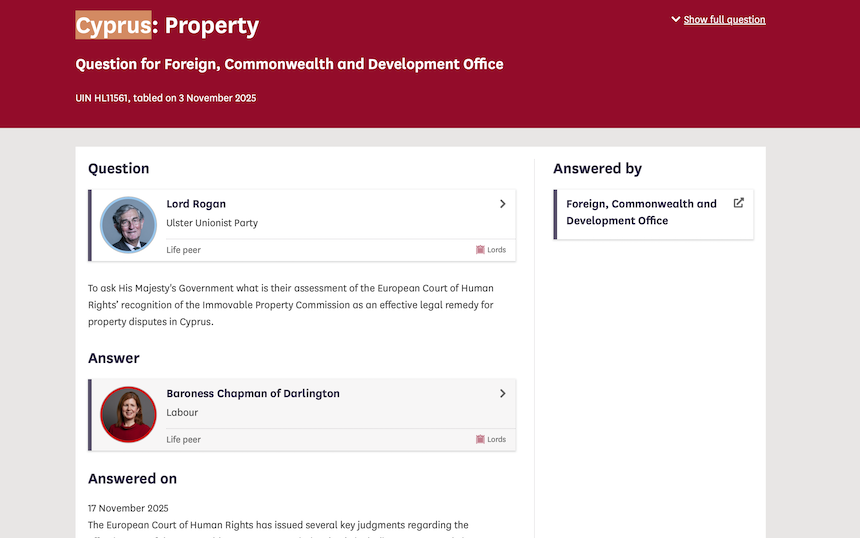Click the Answered by heading
Image resolution: width=860 pixels, height=538 pixels.
597,169
